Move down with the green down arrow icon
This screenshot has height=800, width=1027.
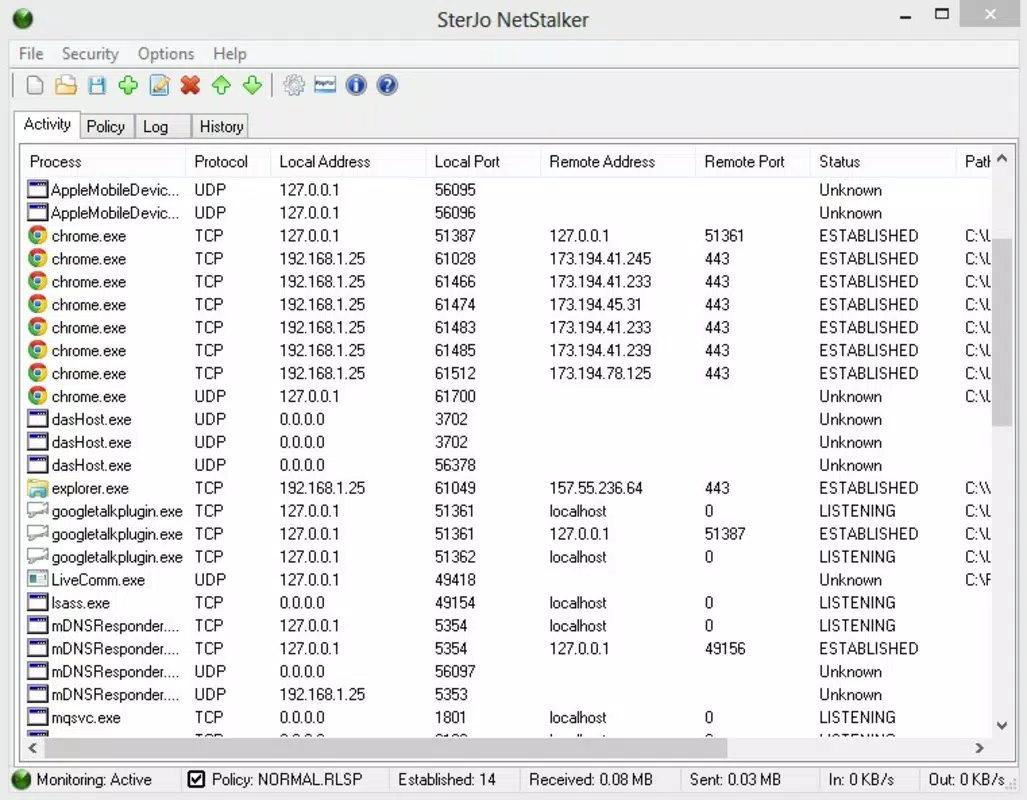tap(252, 85)
